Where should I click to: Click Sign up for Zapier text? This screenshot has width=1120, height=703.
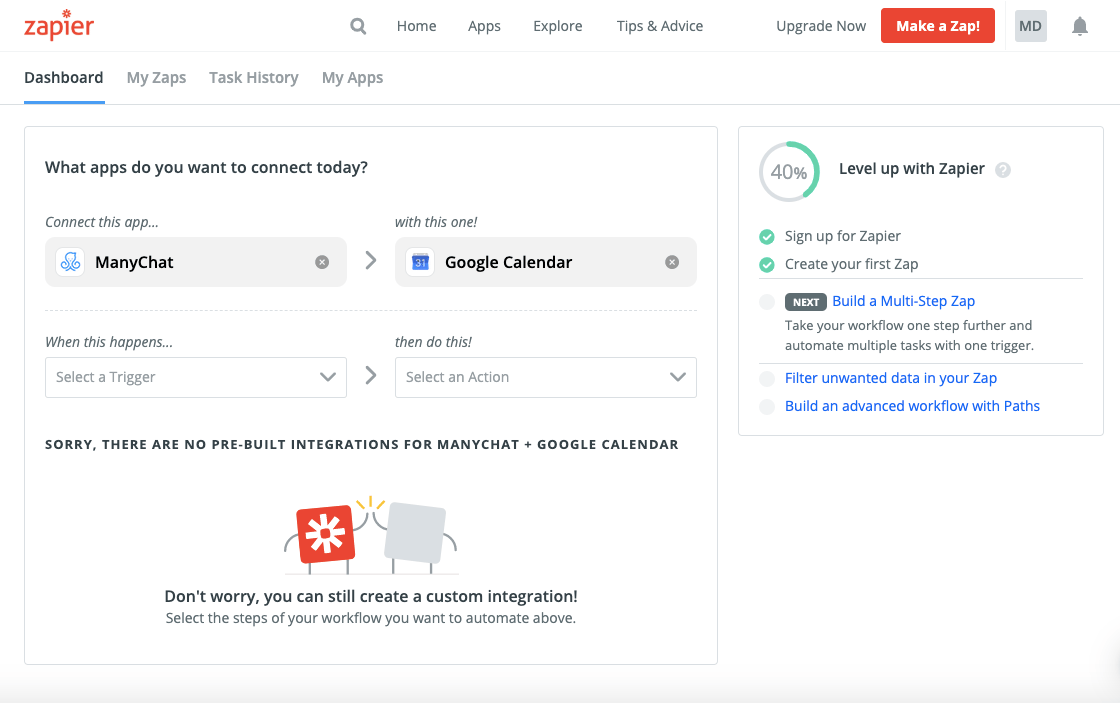843,236
